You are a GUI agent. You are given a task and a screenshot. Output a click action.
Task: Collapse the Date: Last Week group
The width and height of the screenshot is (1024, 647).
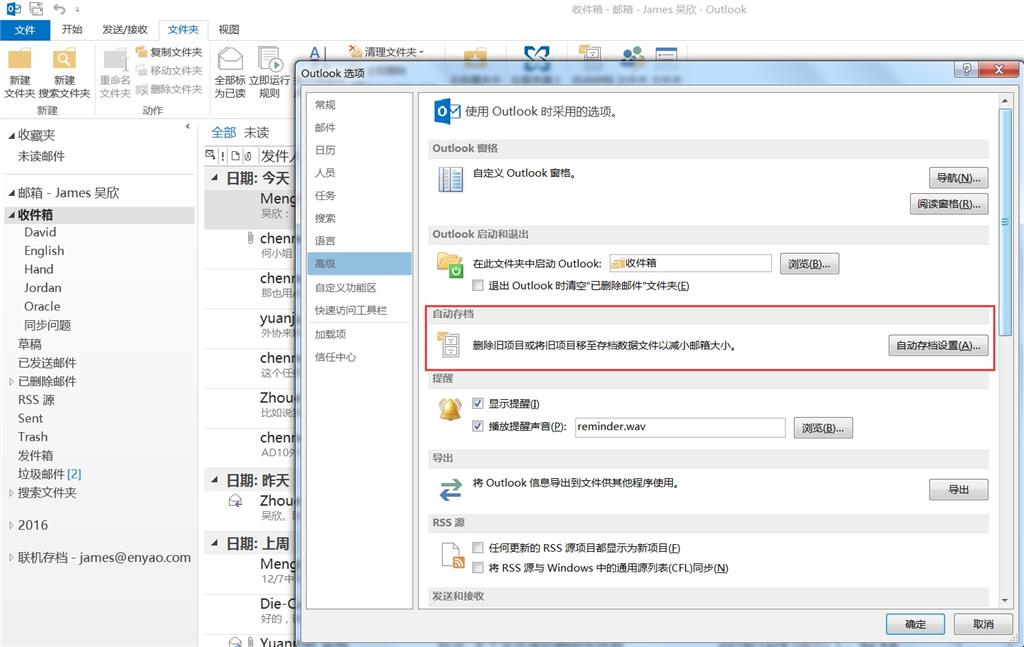(x=214, y=543)
